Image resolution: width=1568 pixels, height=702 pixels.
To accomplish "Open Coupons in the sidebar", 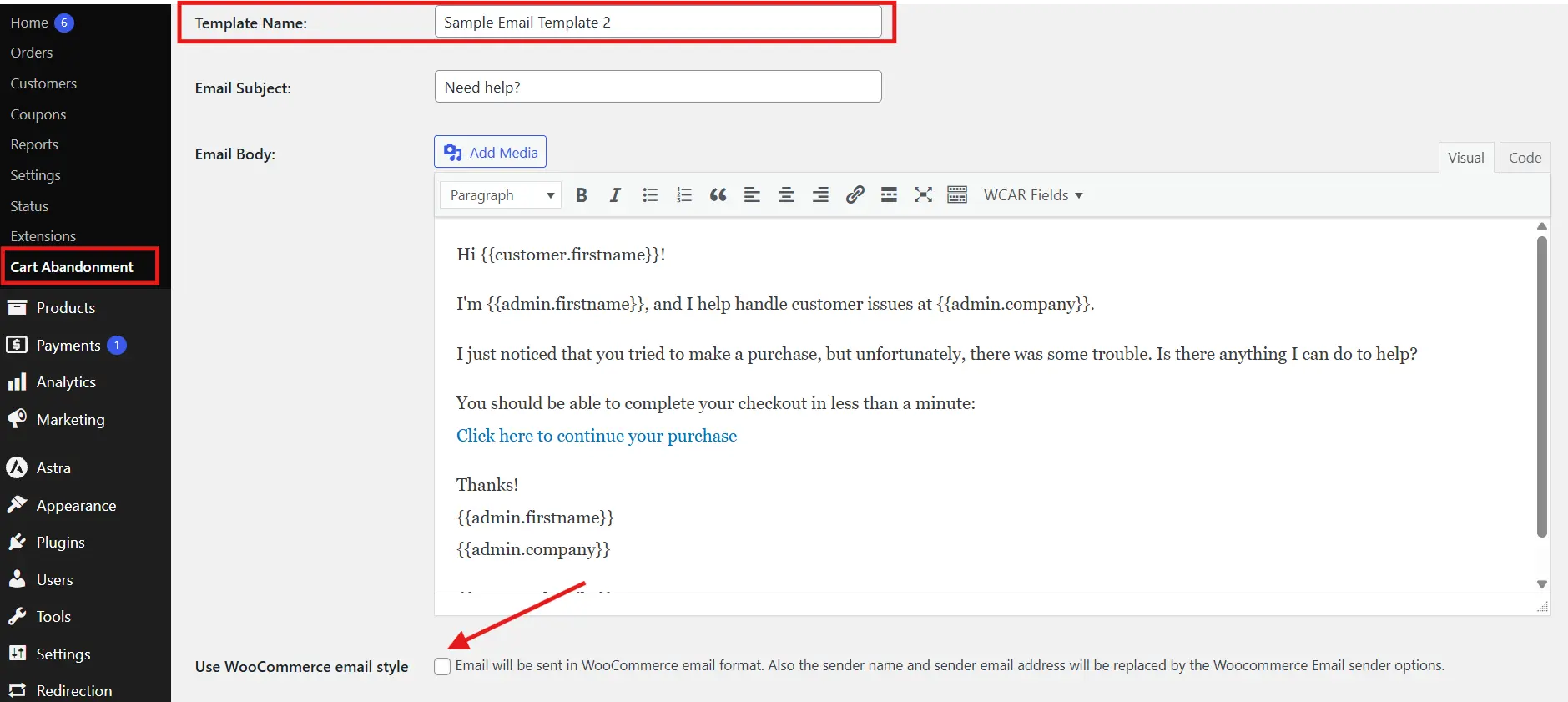I will [x=38, y=114].
